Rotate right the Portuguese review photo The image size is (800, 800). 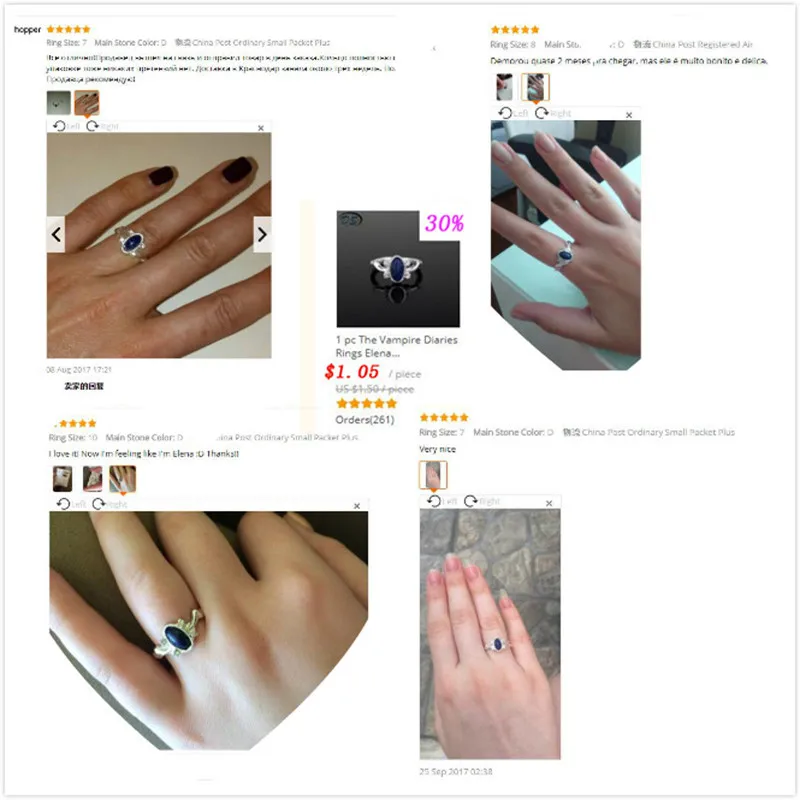[553, 113]
